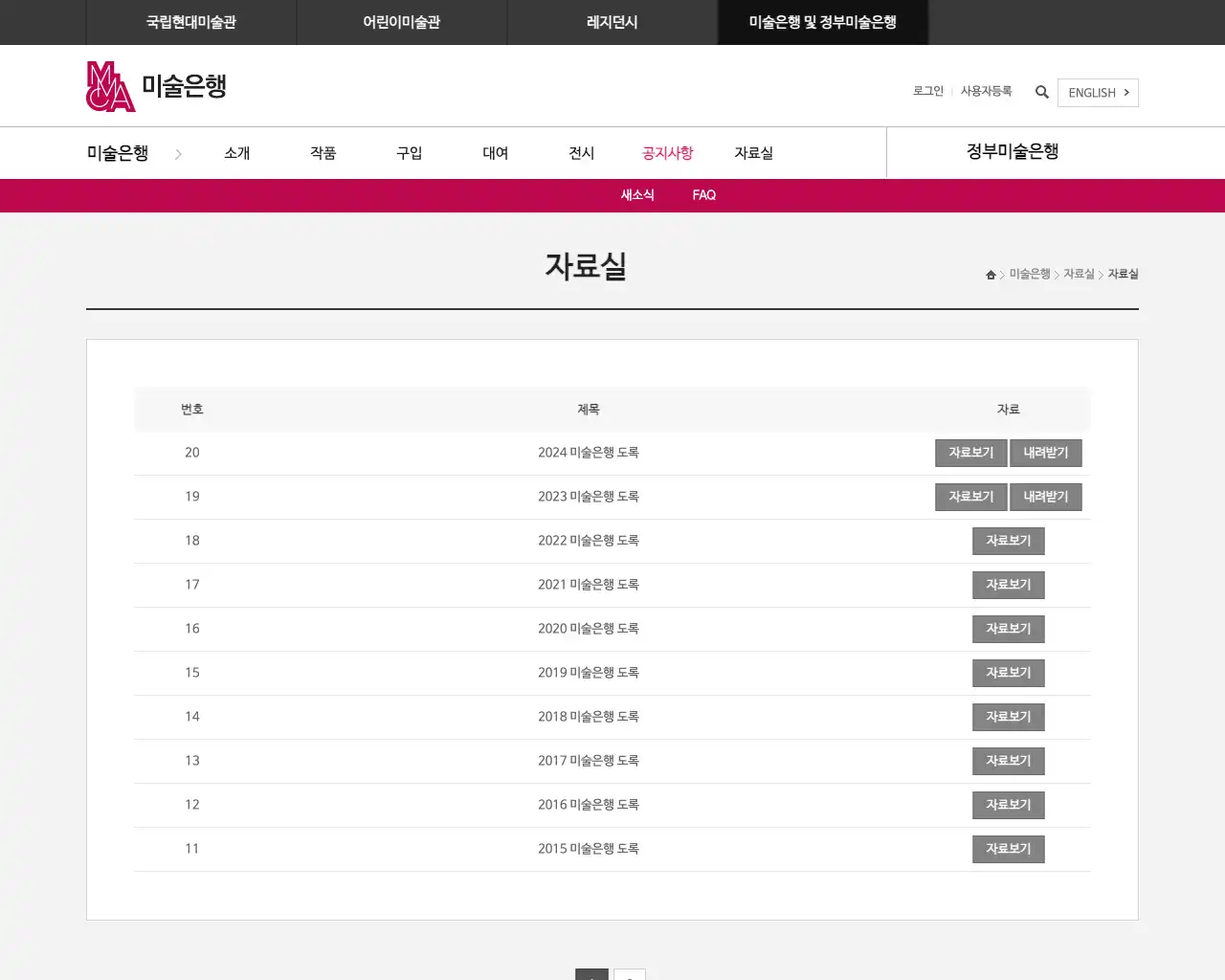Image resolution: width=1225 pixels, height=980 pixels.
Task: Open the 소개 menu
Action: click(237, 153)
